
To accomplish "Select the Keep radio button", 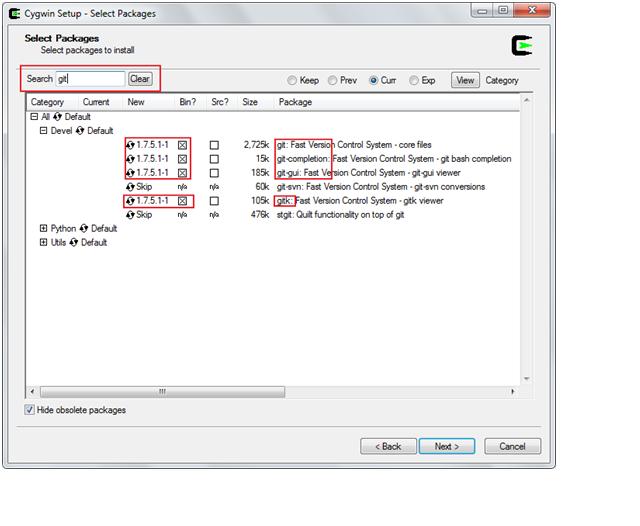I will (x=292, y=80).
